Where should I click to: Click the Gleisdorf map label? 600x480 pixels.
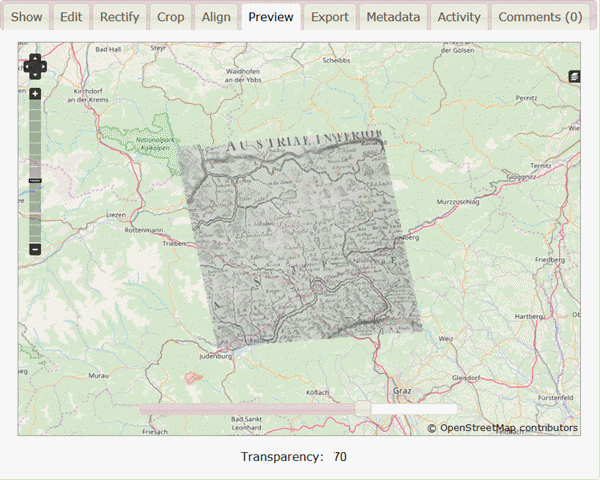pyautogui.click(x=466, y=378)
